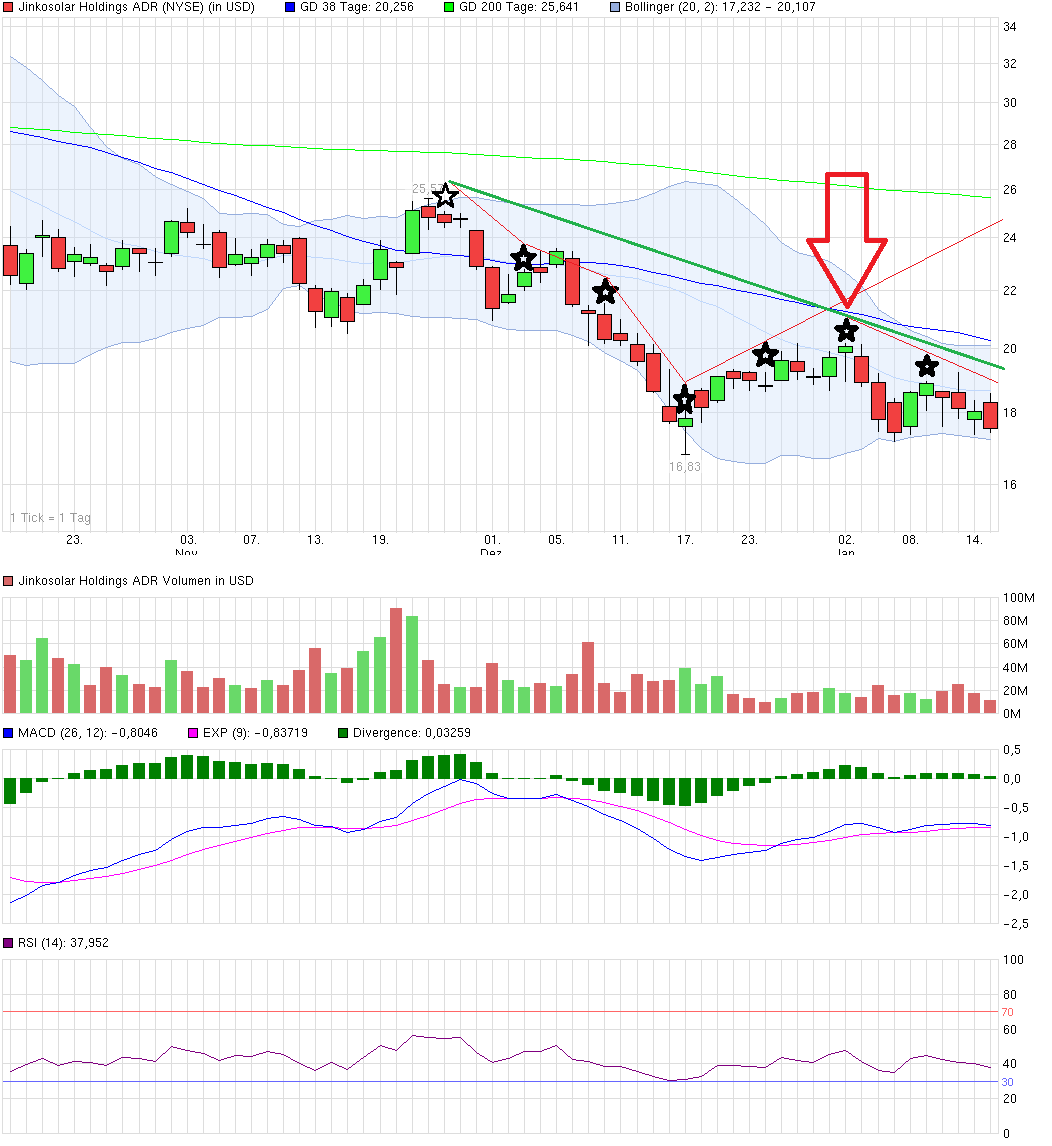
Task: Click the 60M volume axis label
Action: 1015,644
